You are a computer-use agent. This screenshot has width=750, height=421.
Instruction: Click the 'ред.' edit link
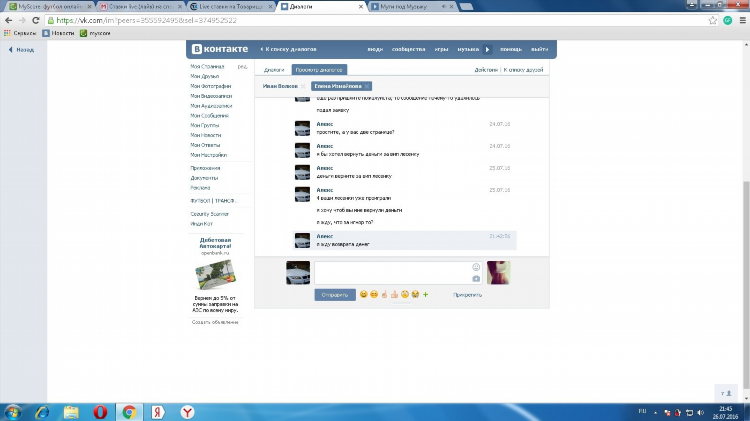coord(243,66)
